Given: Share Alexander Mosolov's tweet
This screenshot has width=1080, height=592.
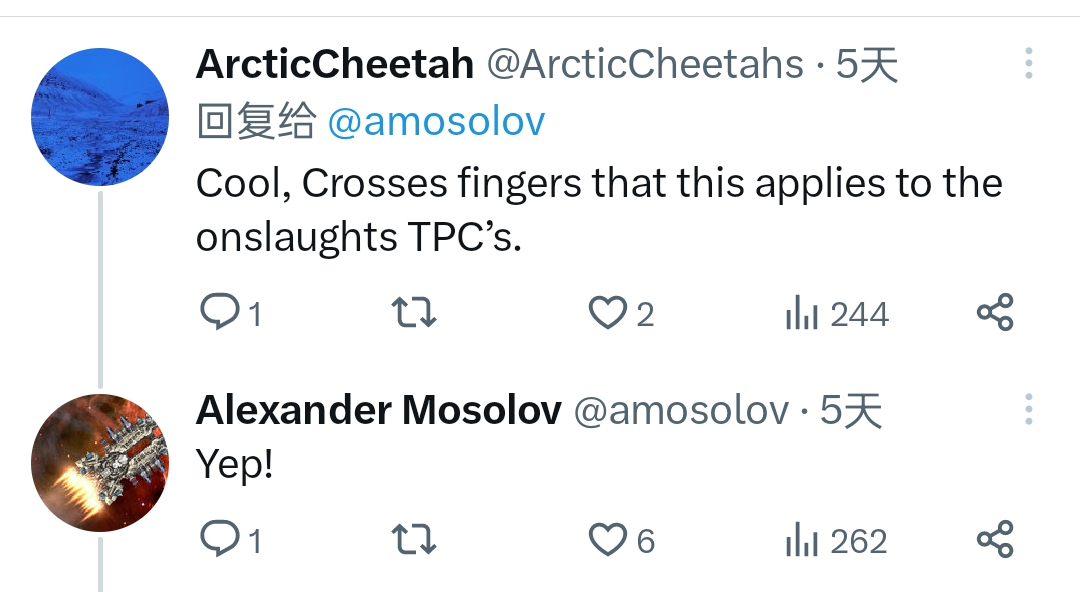Looking at the screenshot, I should [995, 540].
